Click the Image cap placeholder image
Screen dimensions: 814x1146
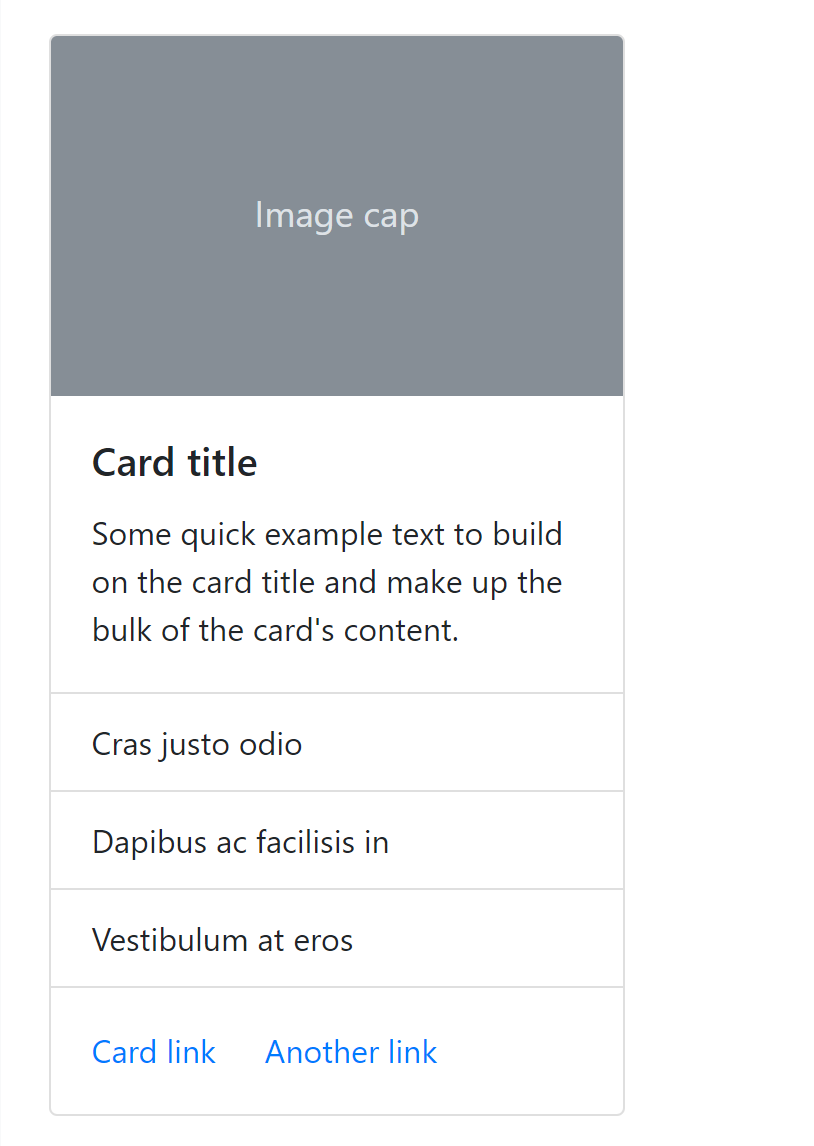[337, 215]
